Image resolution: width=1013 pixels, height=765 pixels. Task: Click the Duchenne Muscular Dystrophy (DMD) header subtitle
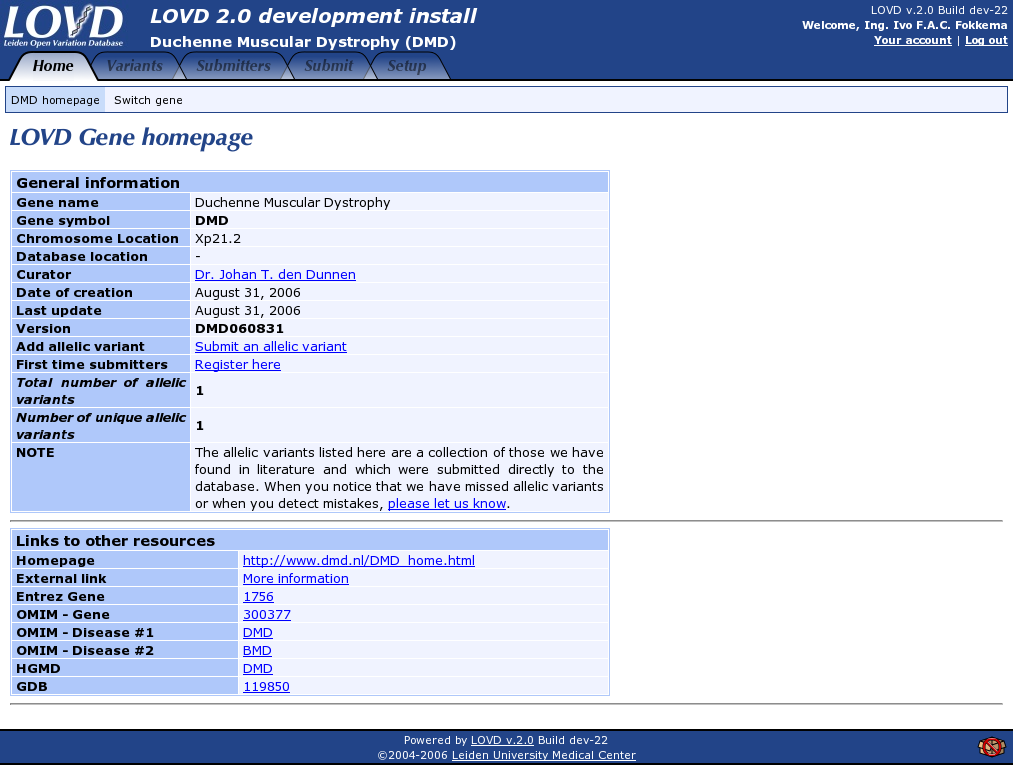(303, 42)
